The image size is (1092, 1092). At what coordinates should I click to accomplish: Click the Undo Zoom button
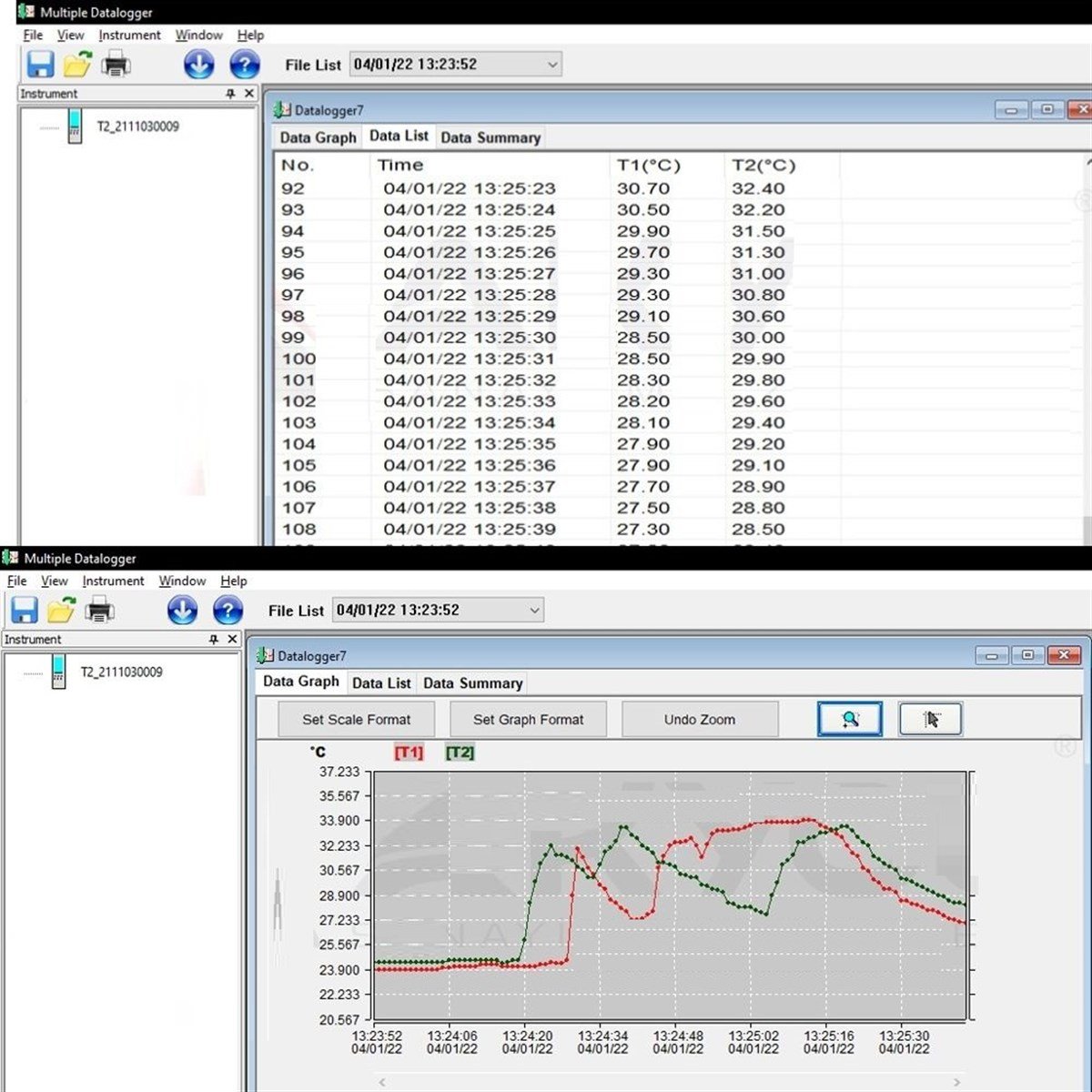tap(700, 719)
